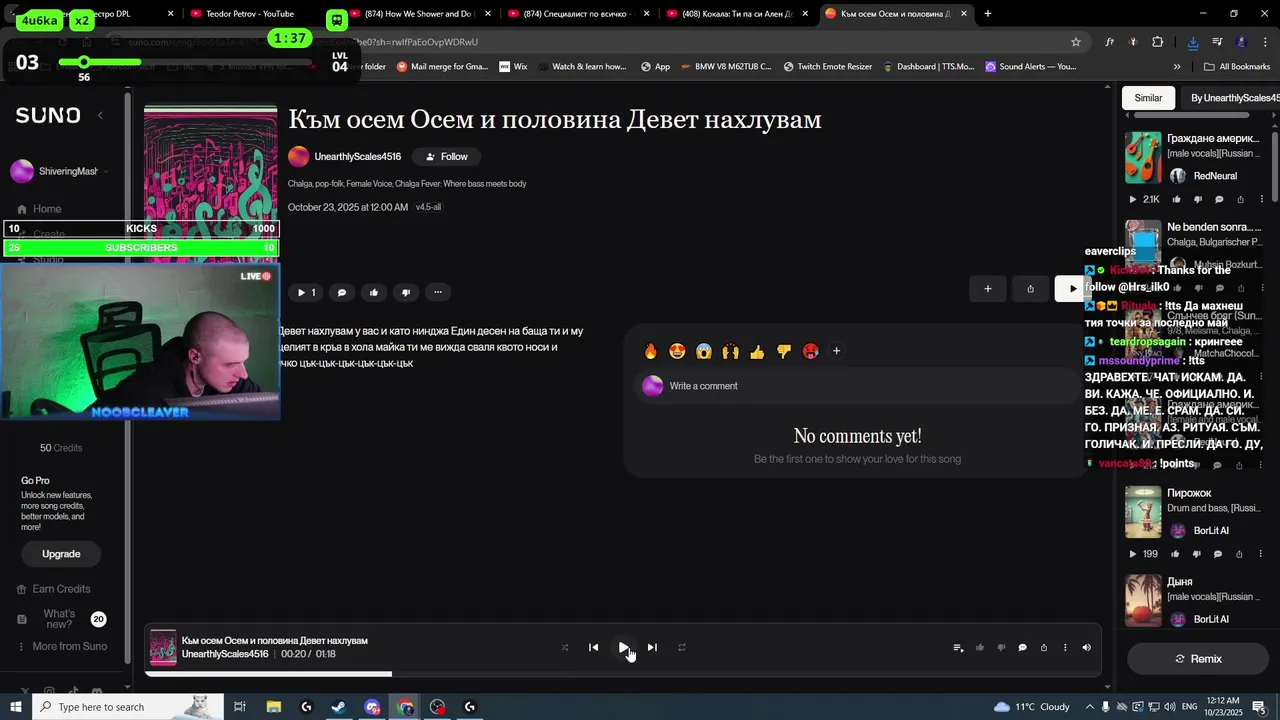Click the Remix button
Image resolution: width=1280 pixels, height=720 pixels.
(1198, 659)
